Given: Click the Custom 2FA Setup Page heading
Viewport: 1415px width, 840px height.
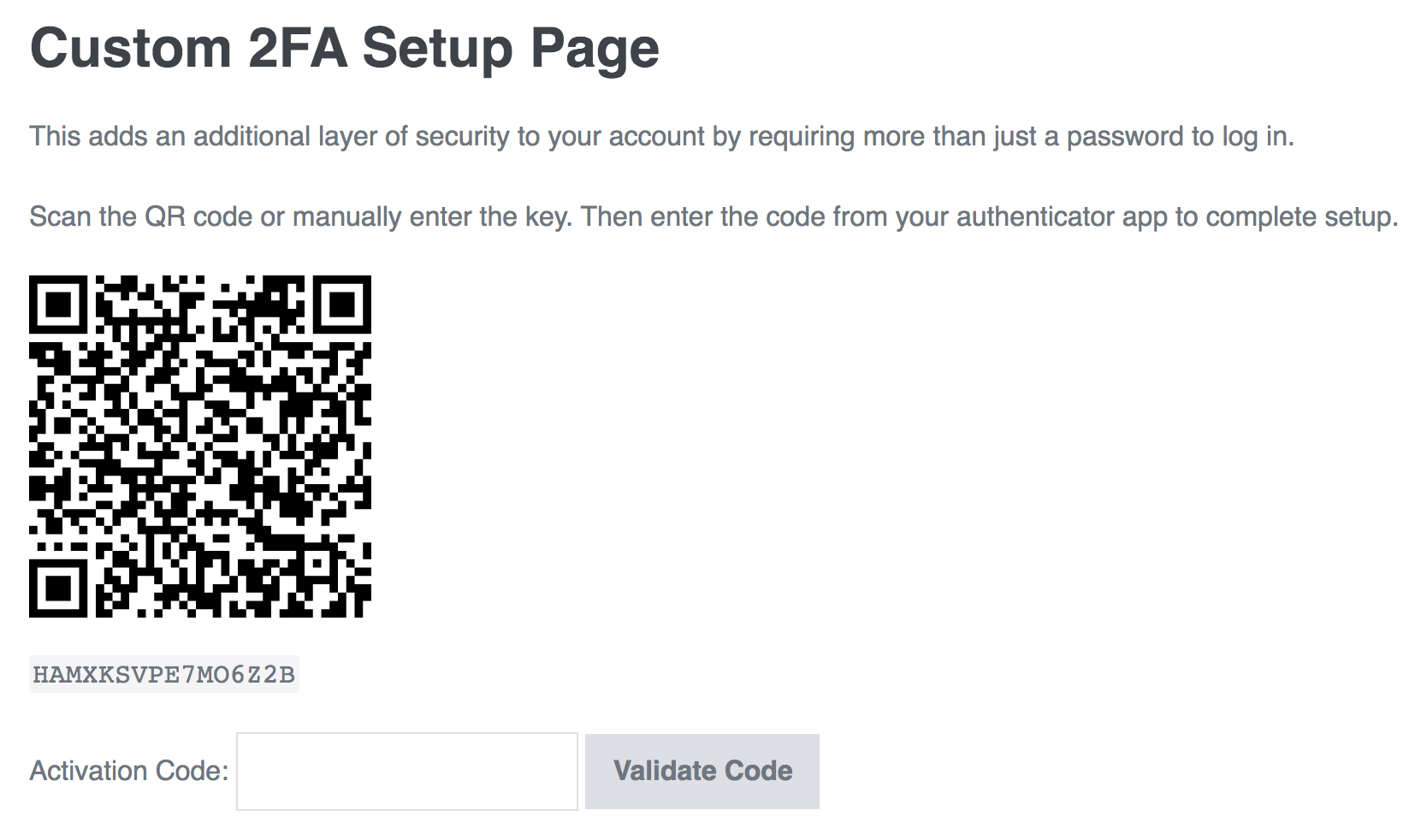Looking at the screenshot, I should [x=344, y=48].
